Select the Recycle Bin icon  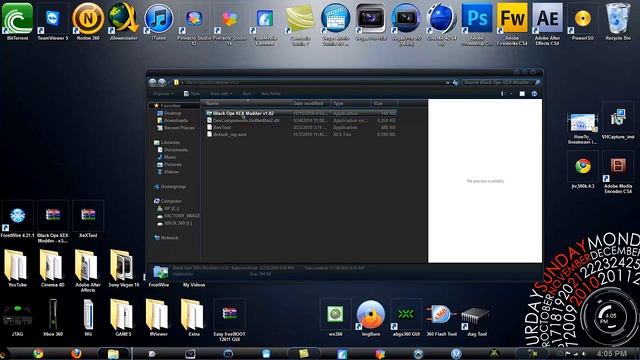618,21
